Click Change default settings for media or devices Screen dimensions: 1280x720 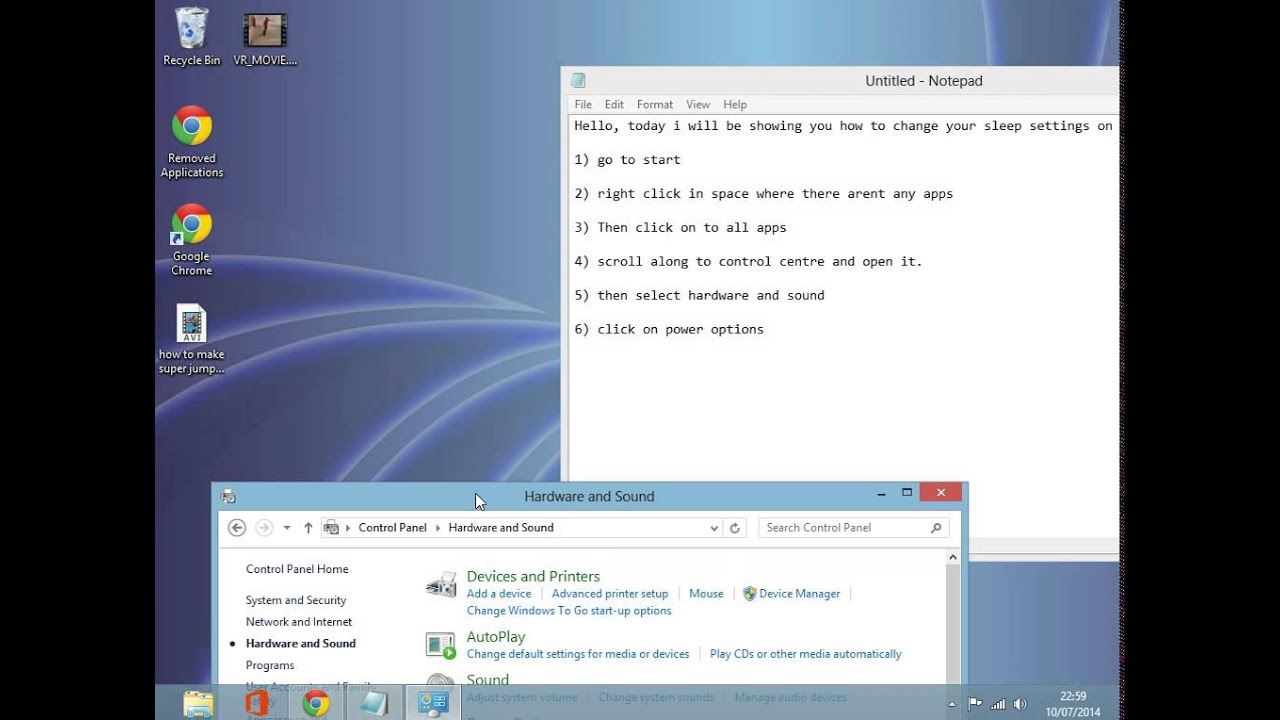[x=578, y=653]
